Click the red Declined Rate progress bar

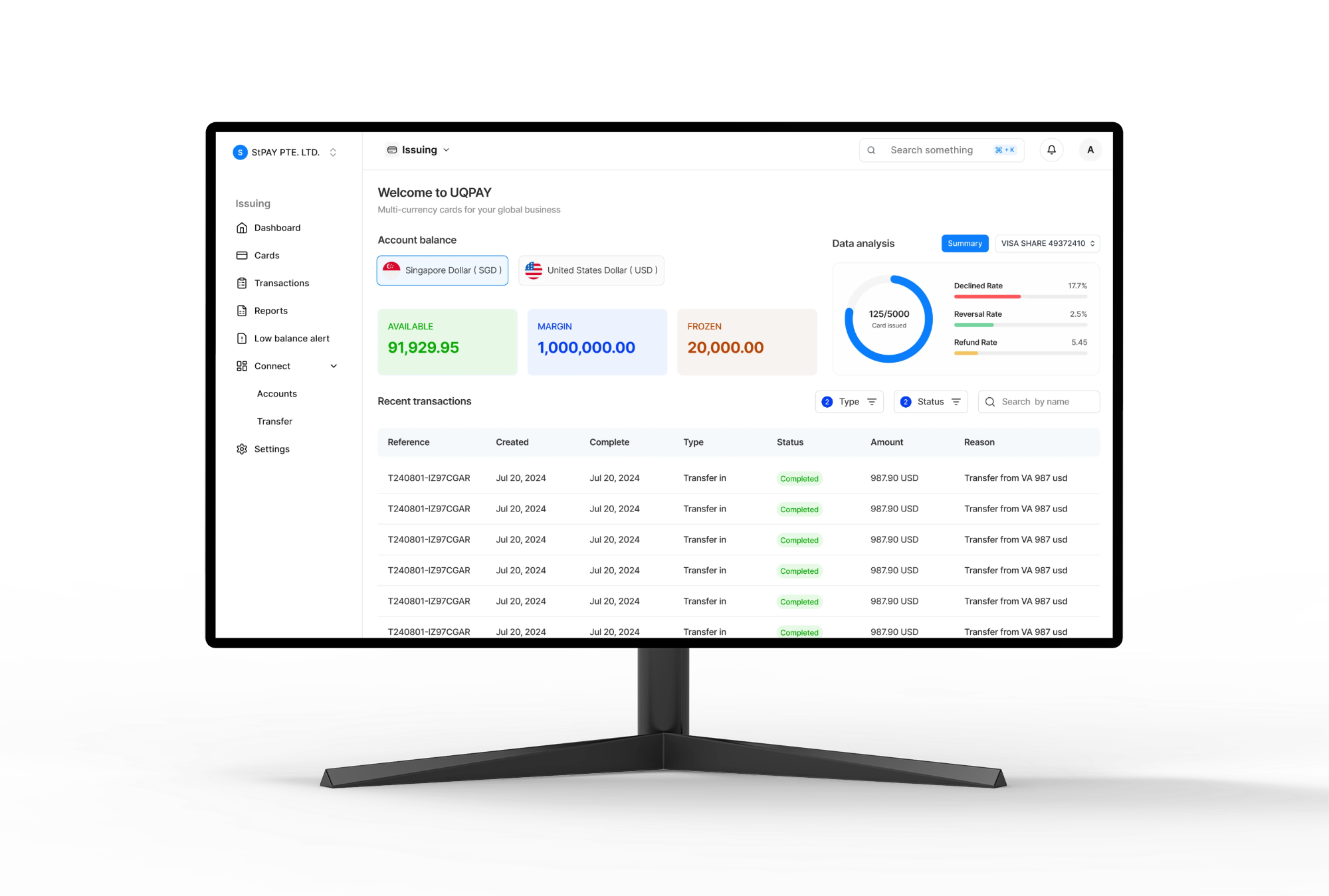(x=987, y=297)
